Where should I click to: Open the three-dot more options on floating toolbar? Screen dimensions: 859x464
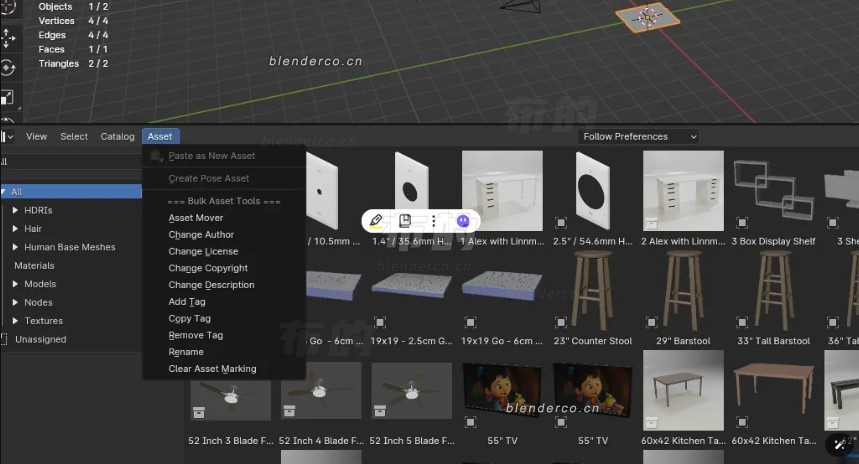tap(433, 221)
